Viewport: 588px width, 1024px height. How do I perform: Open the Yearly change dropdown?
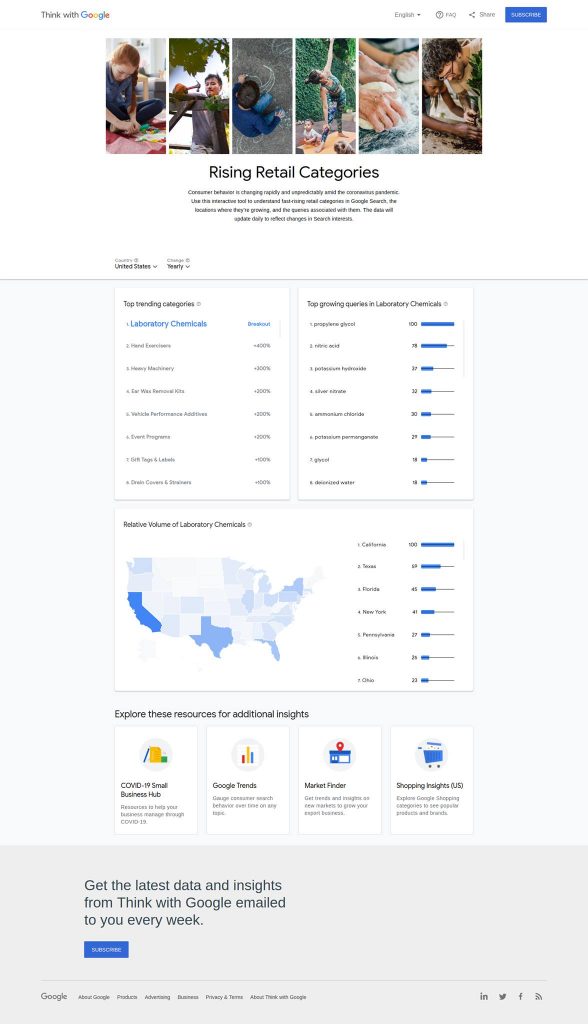[x=178, y=266]
